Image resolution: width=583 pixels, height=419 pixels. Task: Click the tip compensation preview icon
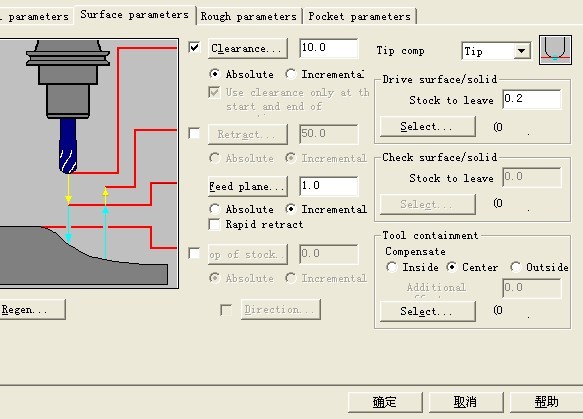tap(555, 50)
